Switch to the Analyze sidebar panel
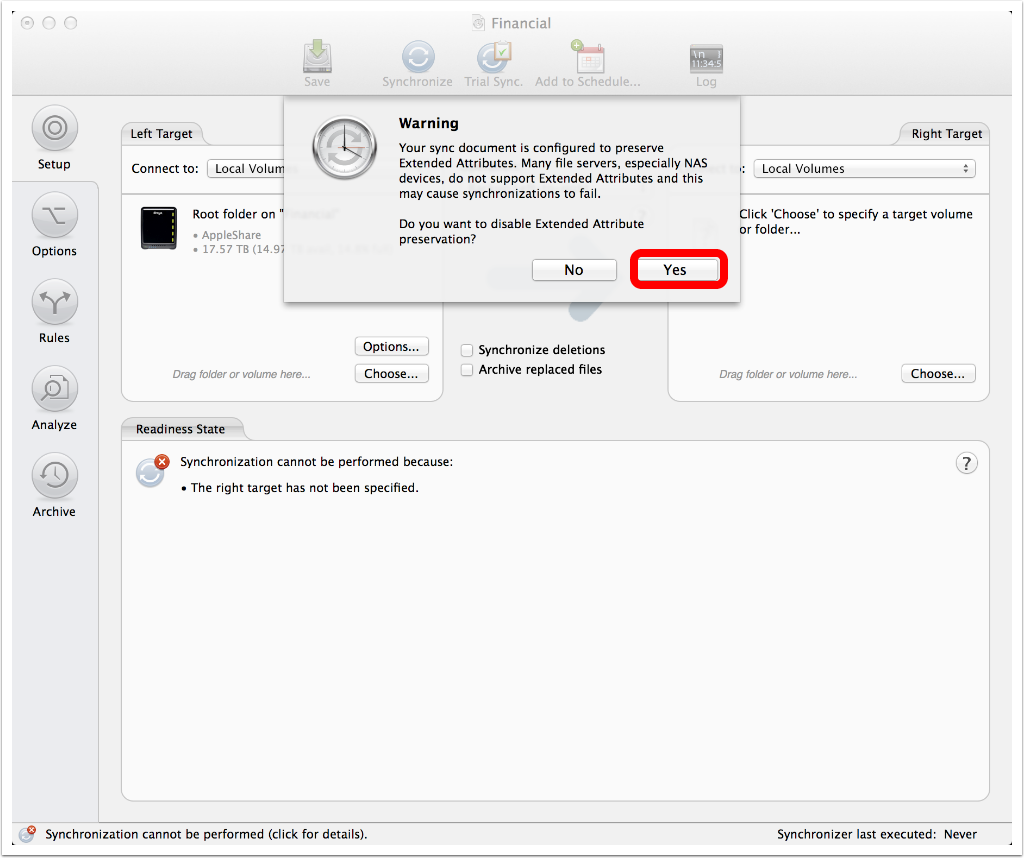The height and width of the screenshot is (858, 1024). 54,391
